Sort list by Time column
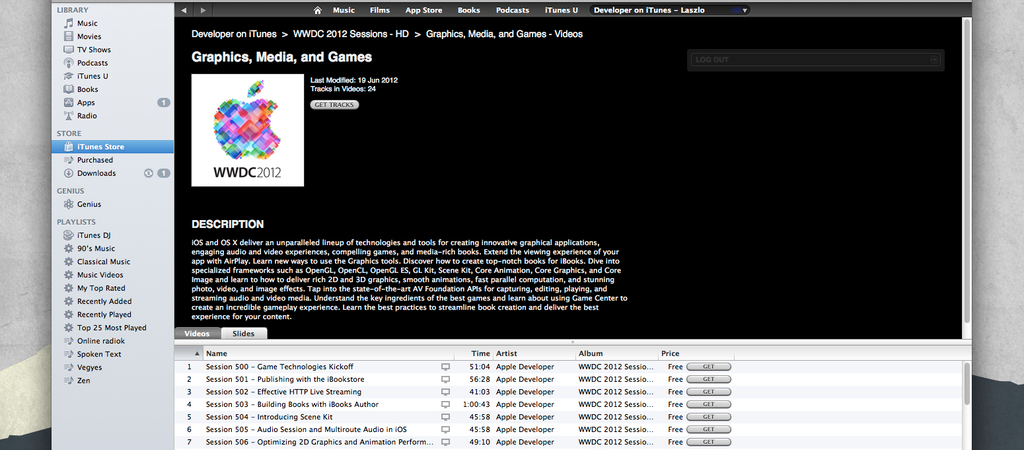Viewport: 1024px width, 450px height. (473, 353)
